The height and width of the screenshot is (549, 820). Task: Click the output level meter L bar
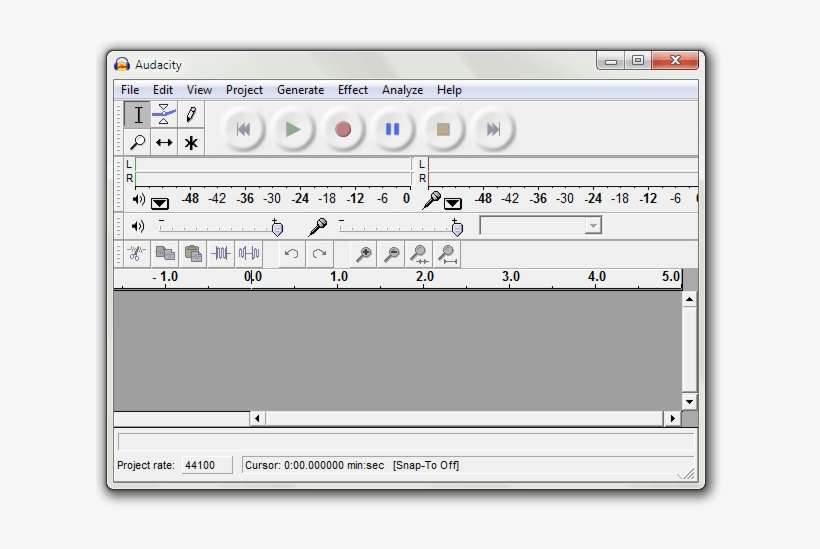(x=273, y=165)
